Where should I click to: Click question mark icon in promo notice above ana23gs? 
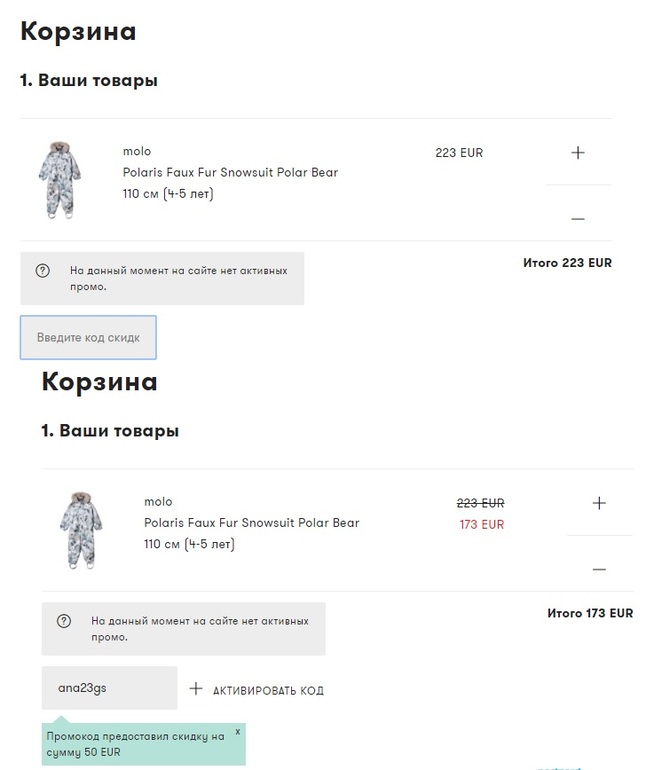pyautogui.click(x=64, y=620)
